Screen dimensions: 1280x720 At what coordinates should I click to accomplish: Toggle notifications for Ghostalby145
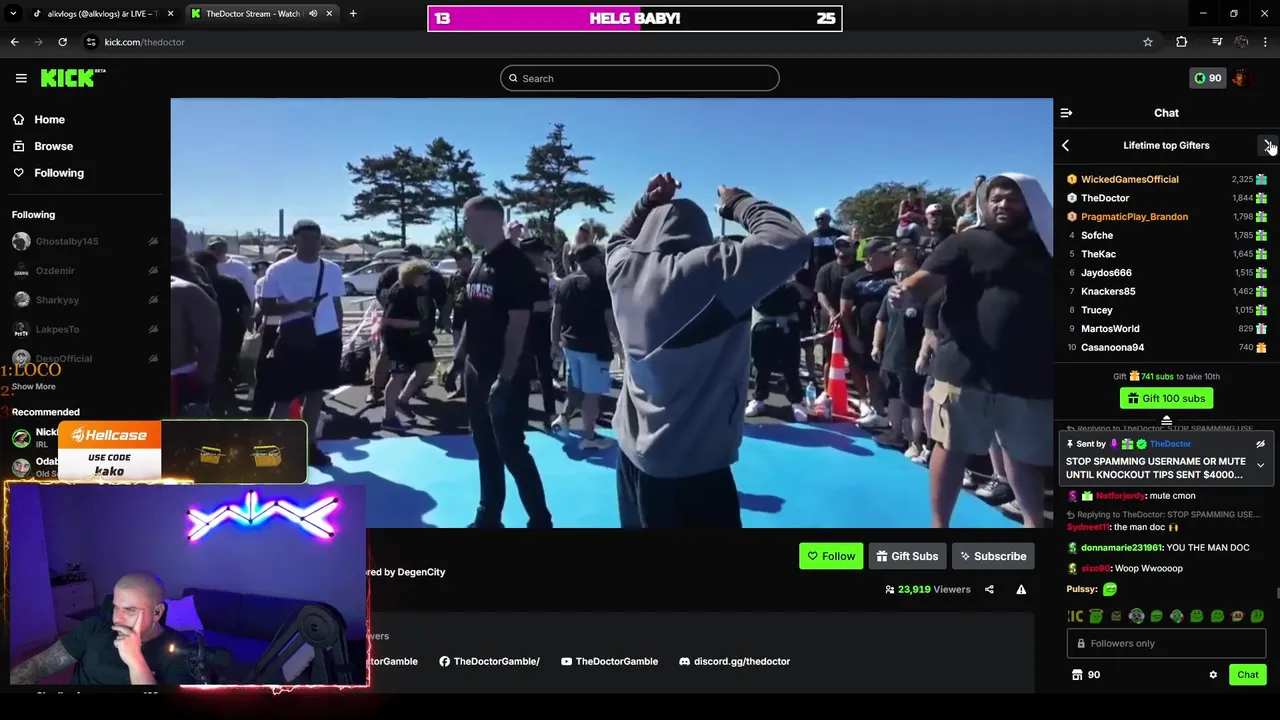tap(153, 241)
